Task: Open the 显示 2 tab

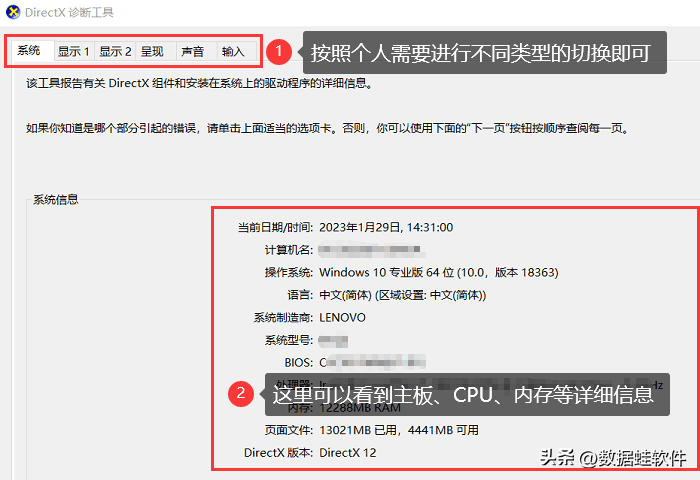Action: 115,52
